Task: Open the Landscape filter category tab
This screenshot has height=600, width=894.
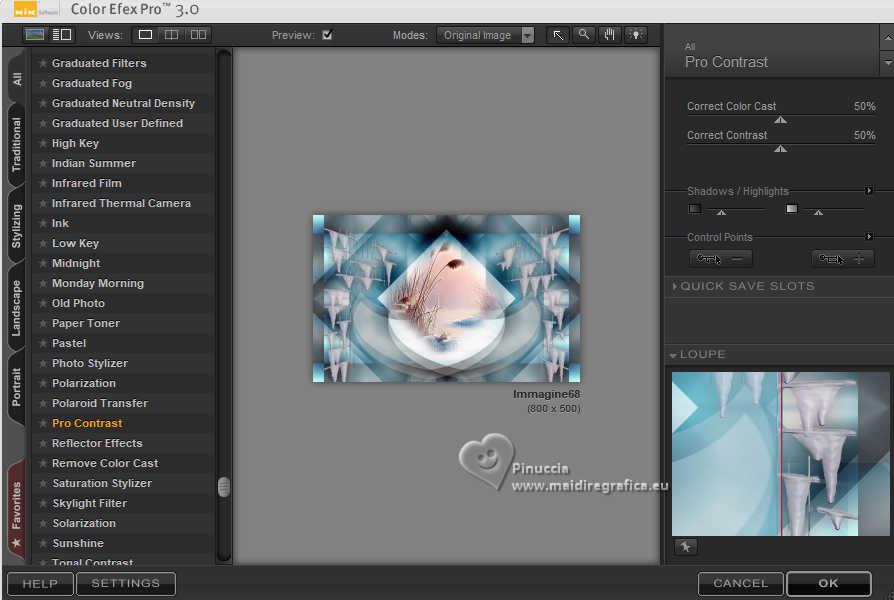Action: (x=17, y=308)
